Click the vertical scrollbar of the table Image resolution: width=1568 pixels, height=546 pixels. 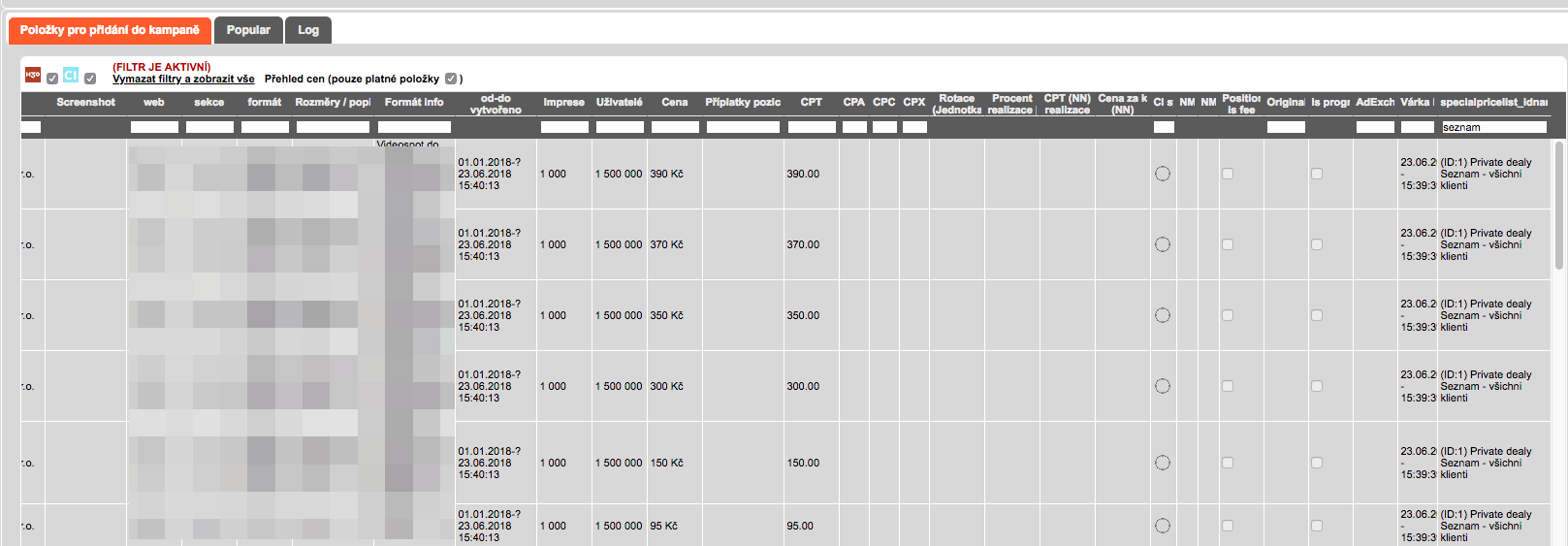1559,204
